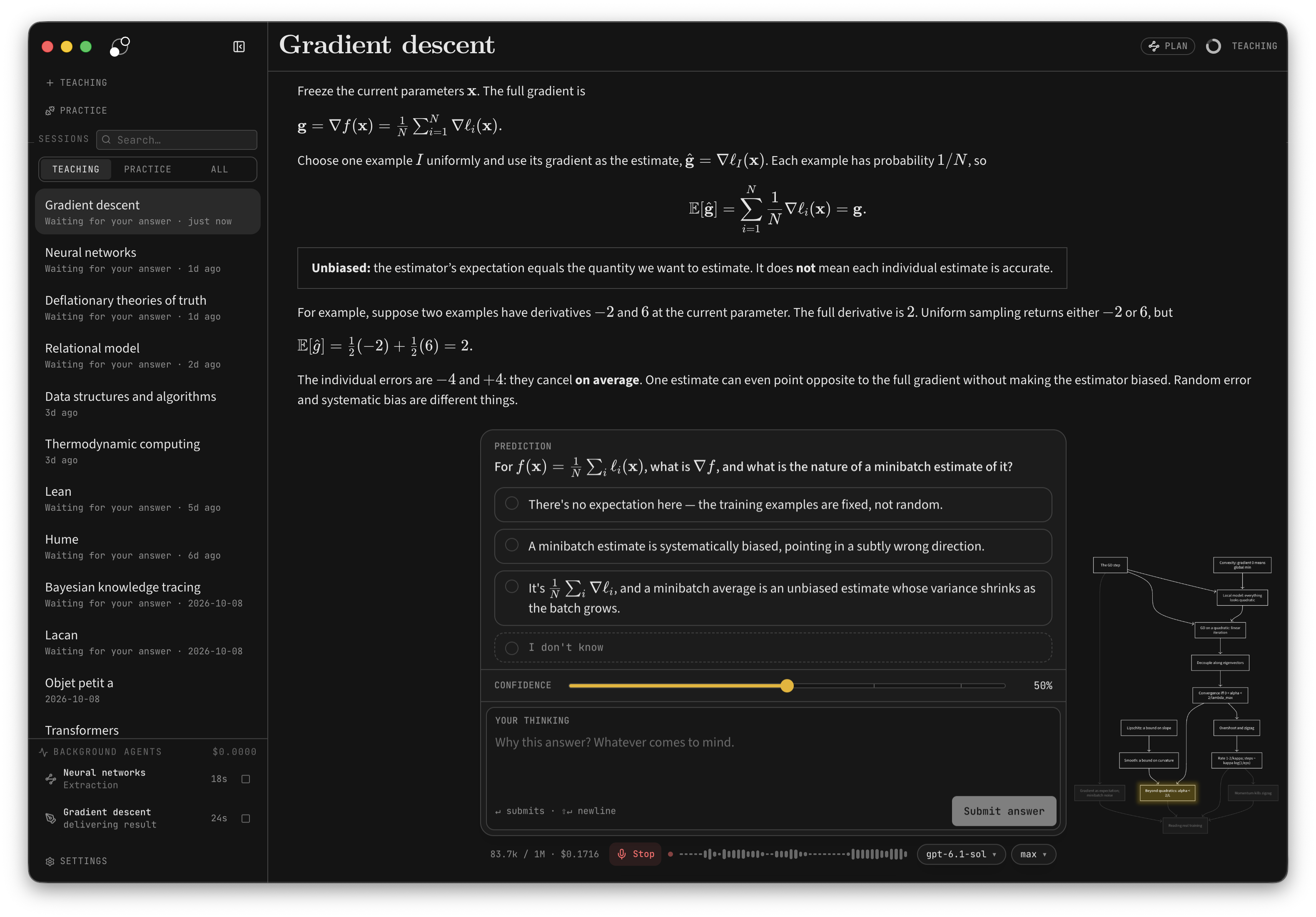Click the app logo icon

(x=120, y=46)
